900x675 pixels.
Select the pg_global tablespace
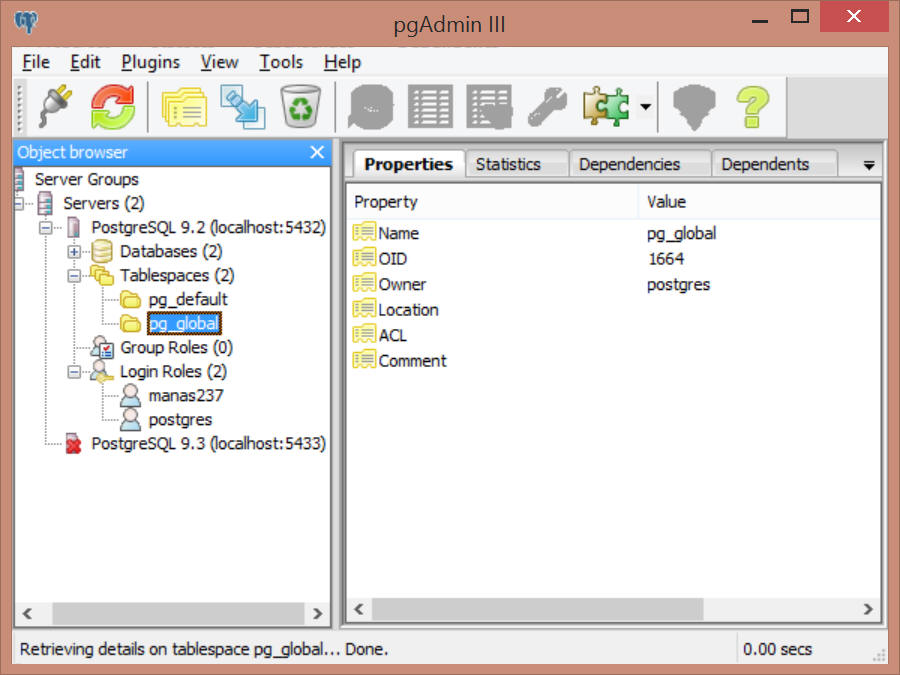pos(184,324)
